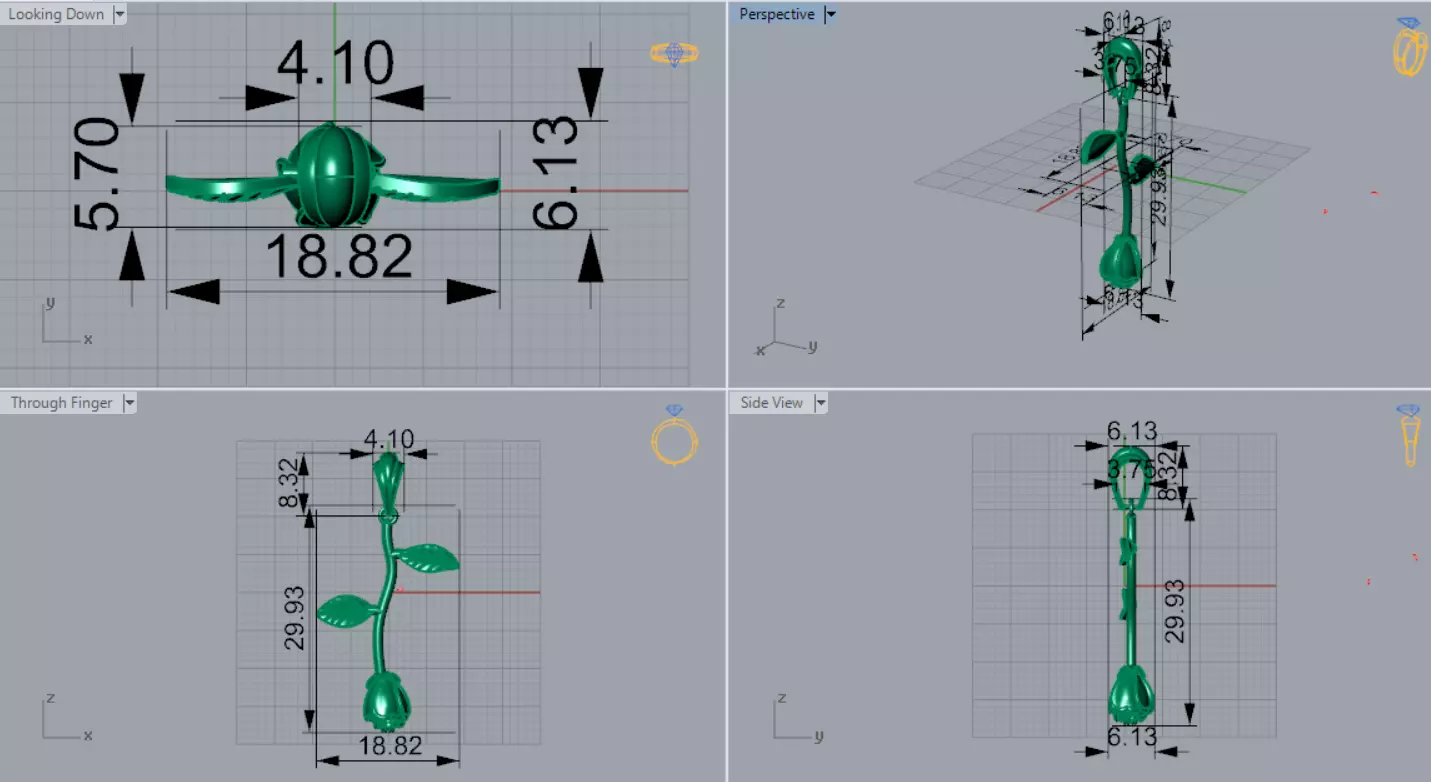
Task: Select the Side View viewport title
Action: 771,402
